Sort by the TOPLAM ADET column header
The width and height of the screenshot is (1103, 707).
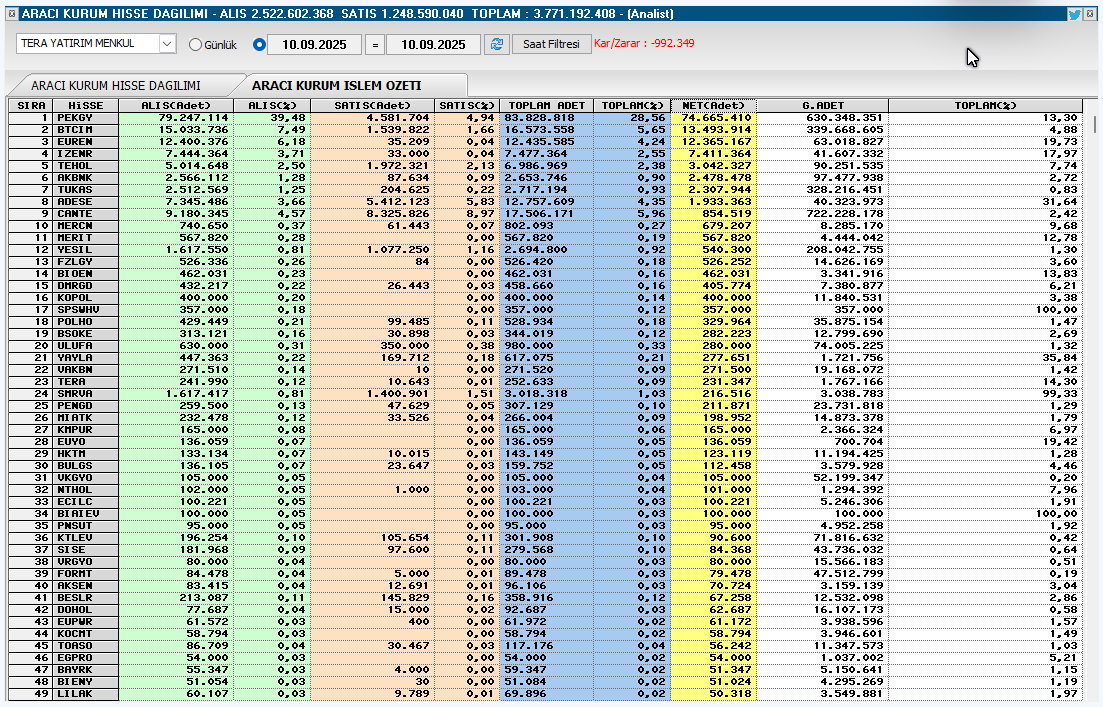click(x=547, y=106)
